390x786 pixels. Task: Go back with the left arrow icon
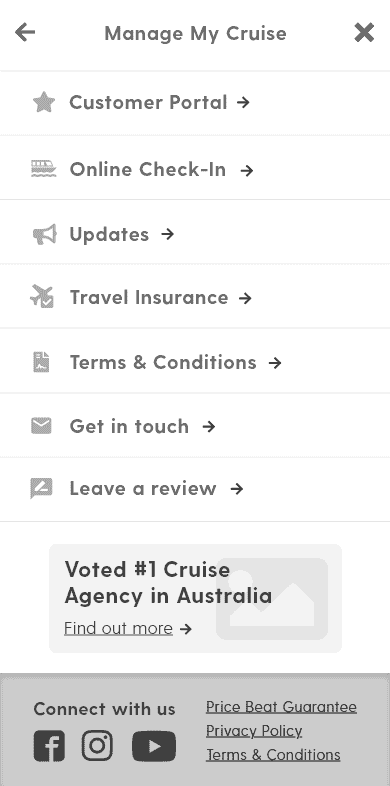[25, 33]
